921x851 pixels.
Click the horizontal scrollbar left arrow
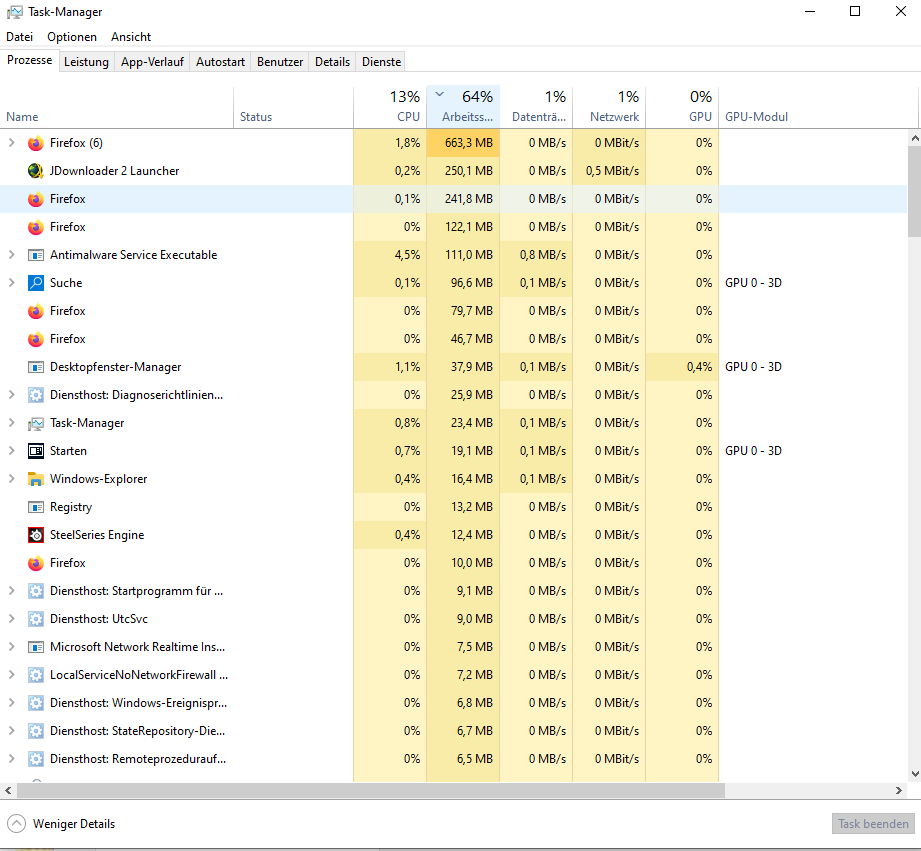click(8, 791)
